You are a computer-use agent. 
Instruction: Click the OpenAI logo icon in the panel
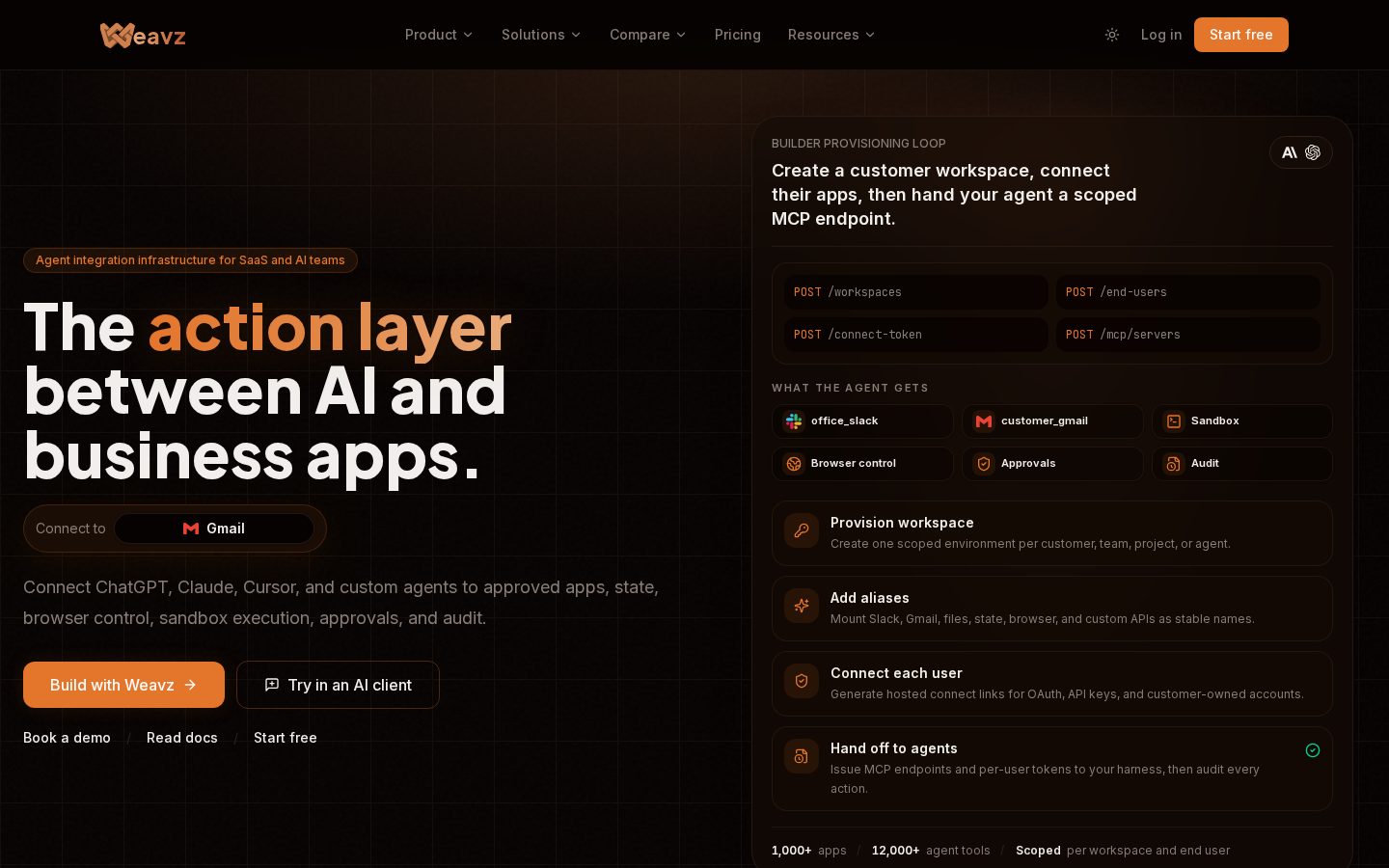(1313, 152)
